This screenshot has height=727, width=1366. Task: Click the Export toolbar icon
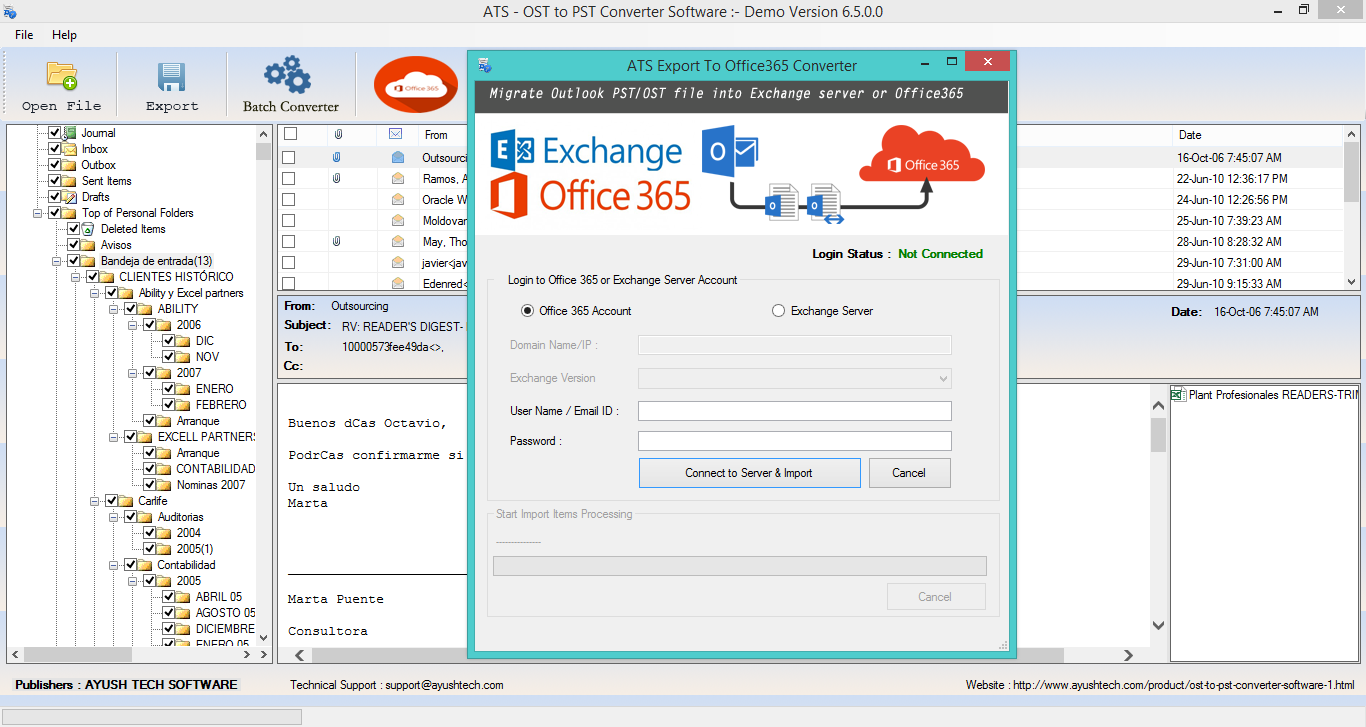[x=169, y=82]
